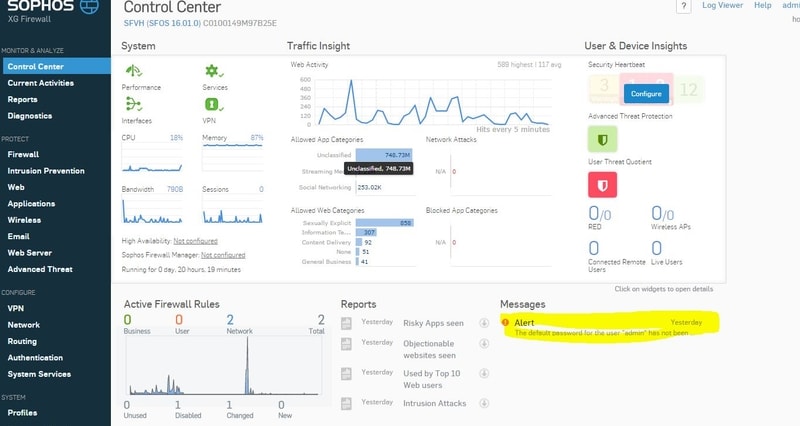Open the Log Viewer link
Image resolution: width=800 pixels, height=426 pixels.
pyautogui.click(x=722, y=5)
